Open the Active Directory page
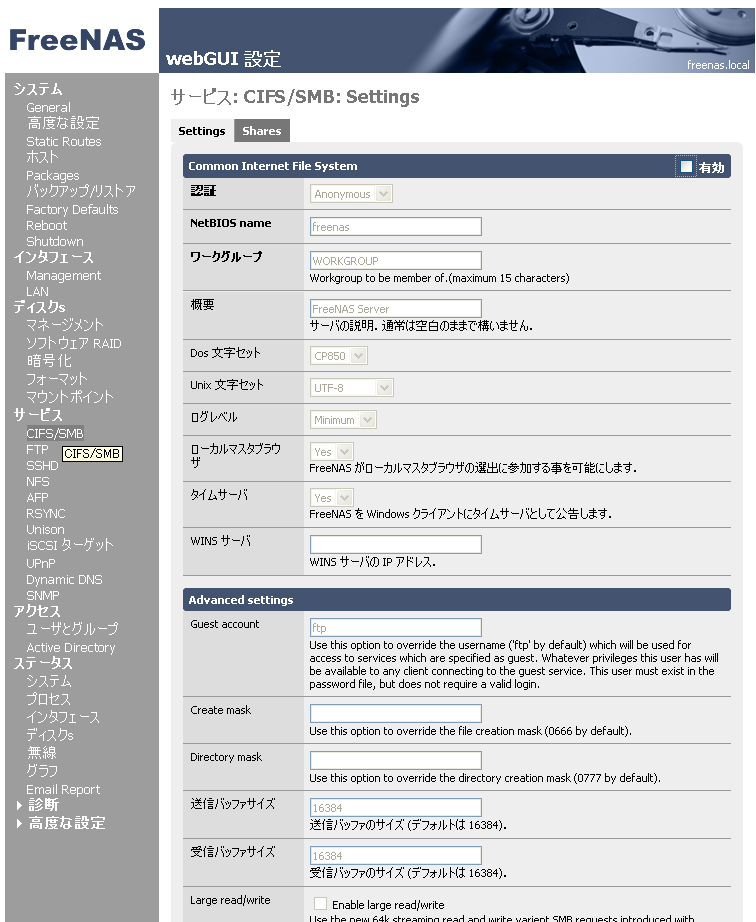This screenshot has width=756, height=922. (71, 647)
